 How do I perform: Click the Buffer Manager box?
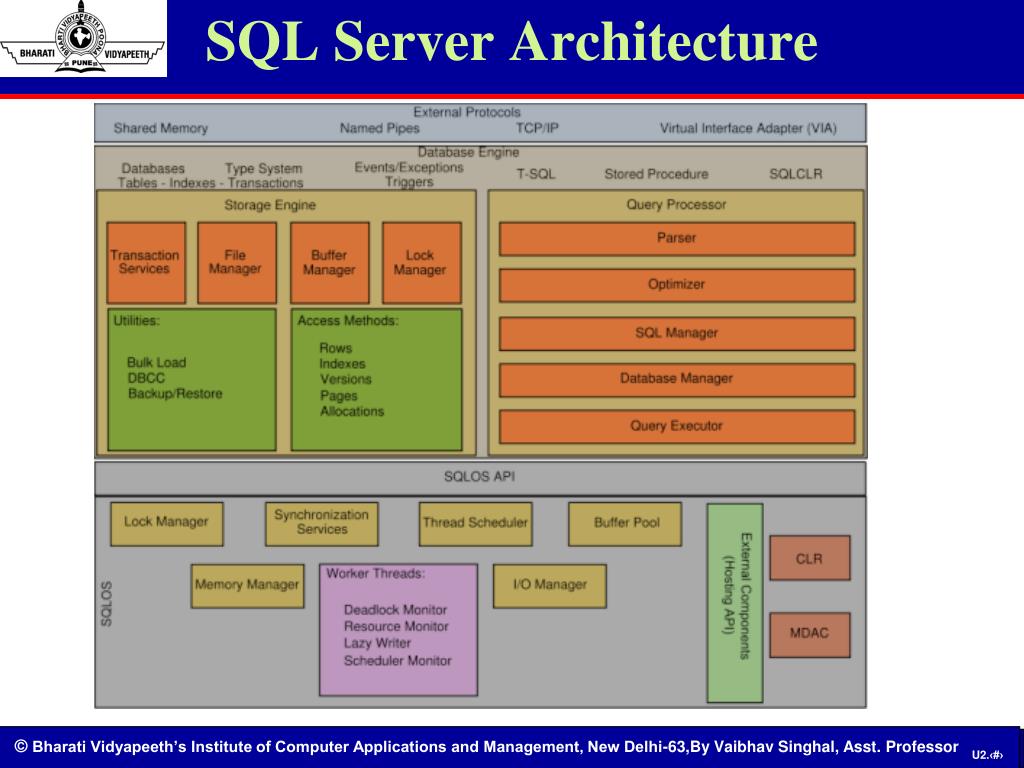pyautogui.click(x=330, y=263)
